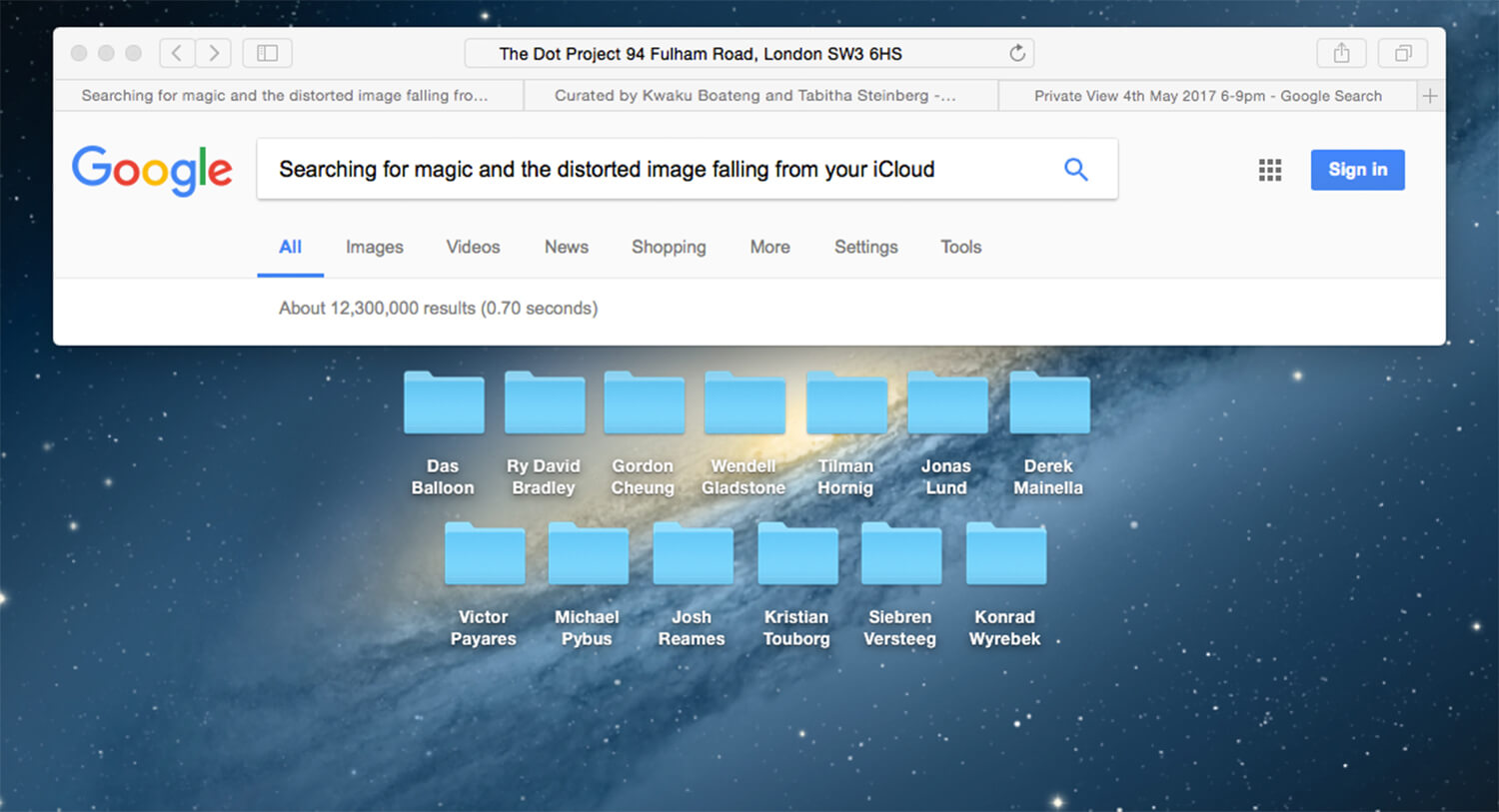Select the 'Curated by Kwaku Boateng' browser tab
This screenshot has height=812, width=1499.
click(x=760, y=96)
